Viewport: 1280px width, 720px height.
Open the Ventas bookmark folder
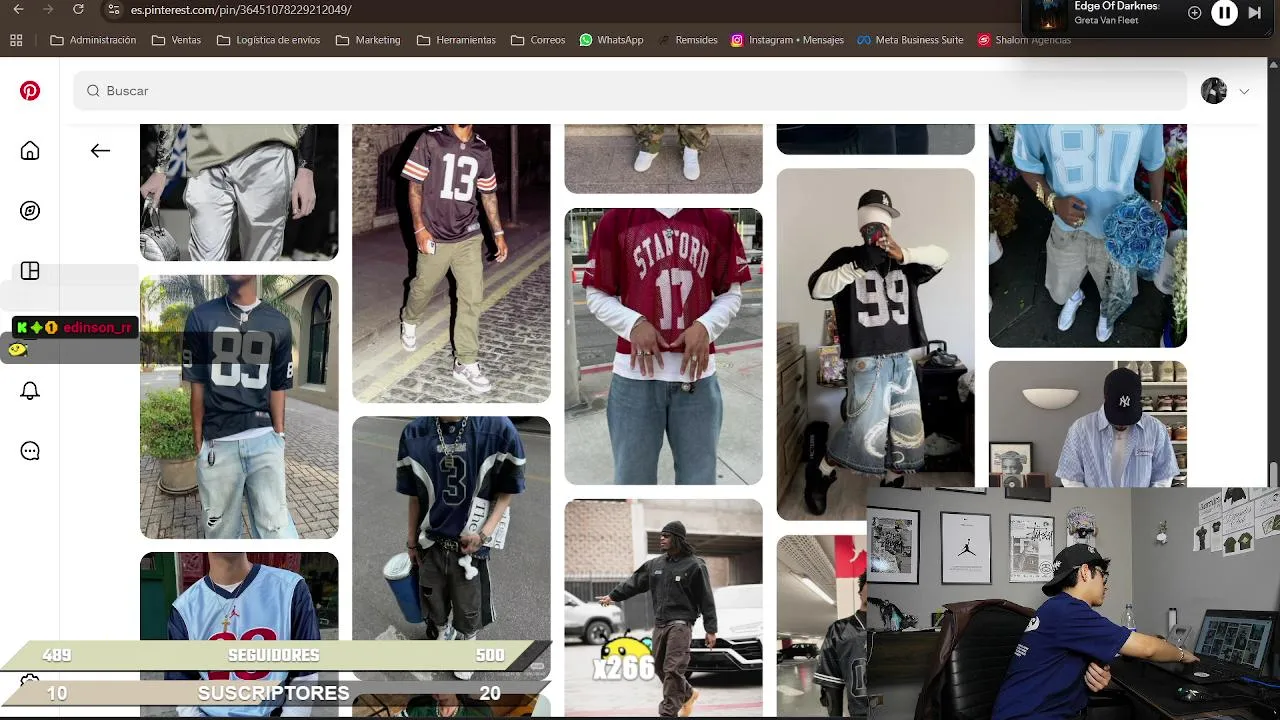[x=176, y=40]
